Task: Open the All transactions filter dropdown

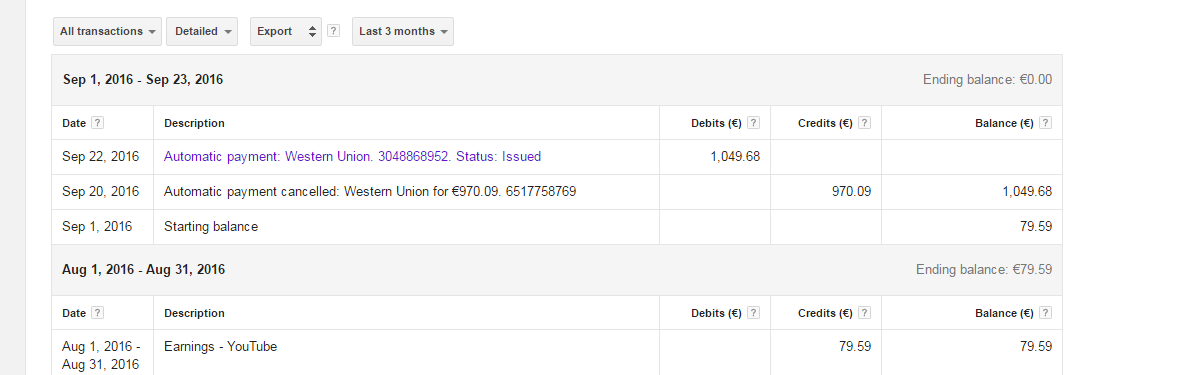Action: 107,31
